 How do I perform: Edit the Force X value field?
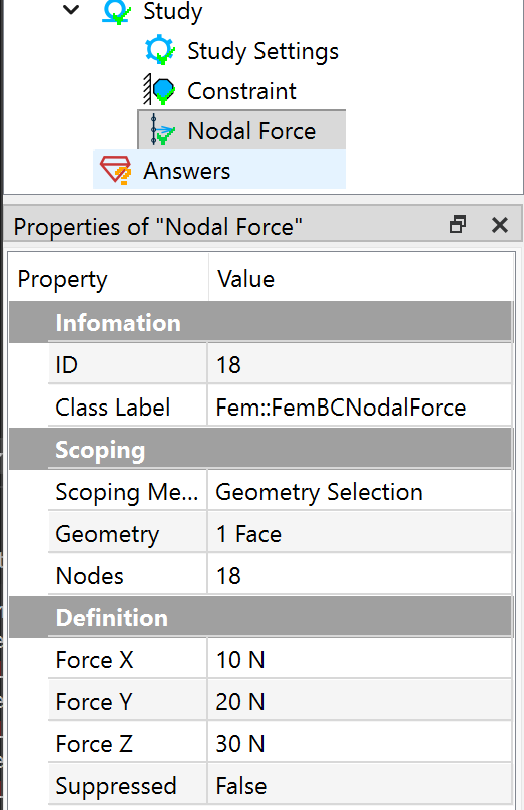pyautogui.click(x=359, y=660)
